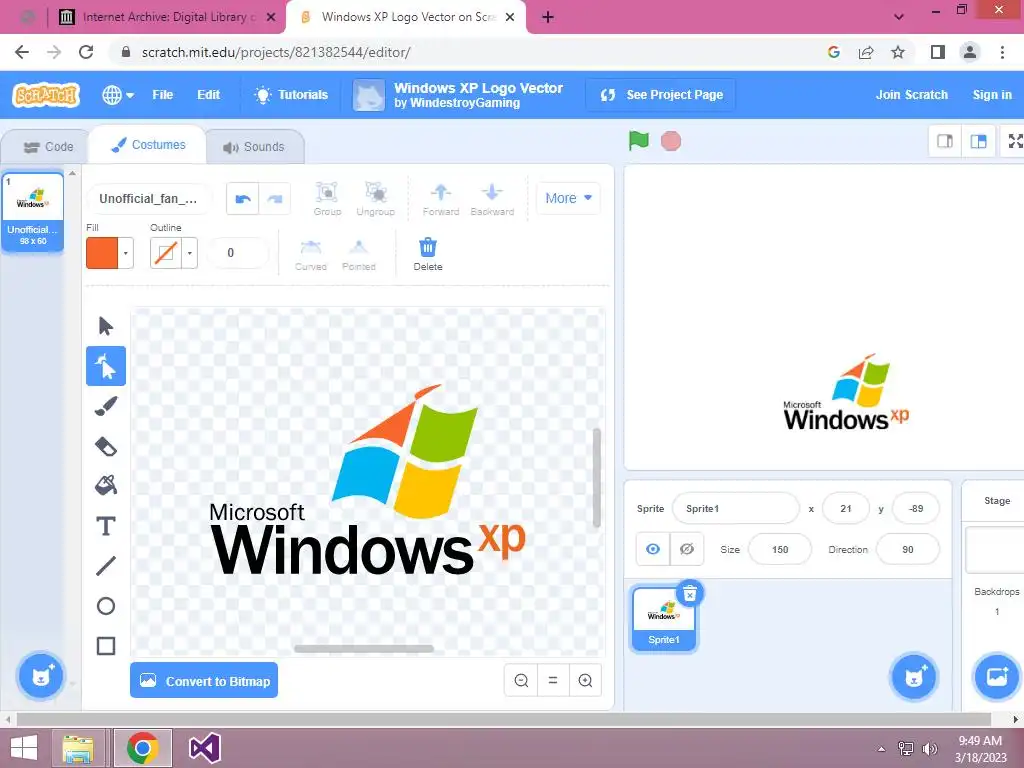Select the Fill bucket tool
This screenshot has height=768, width=1024.
point(105,486)
